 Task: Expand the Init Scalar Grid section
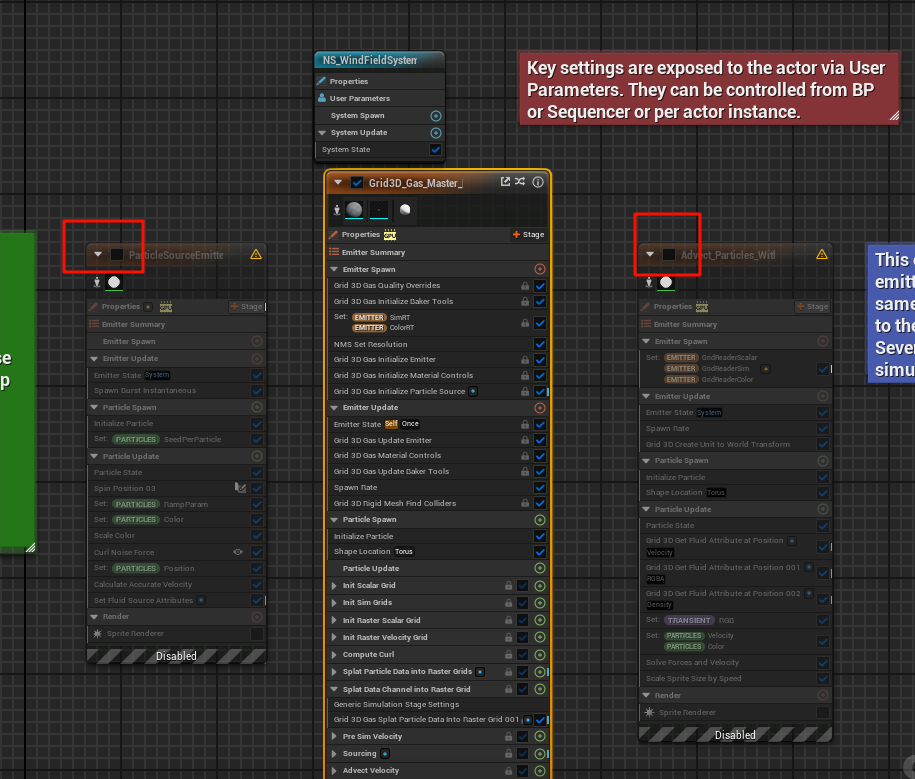point(335,585)
